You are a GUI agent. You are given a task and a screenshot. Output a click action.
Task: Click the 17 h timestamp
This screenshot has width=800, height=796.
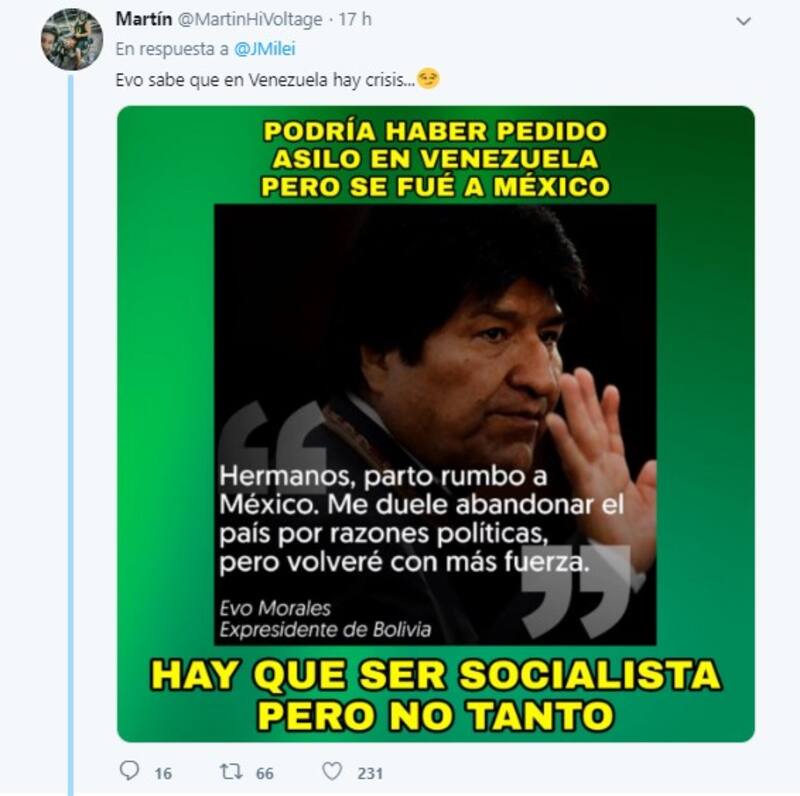355,19
